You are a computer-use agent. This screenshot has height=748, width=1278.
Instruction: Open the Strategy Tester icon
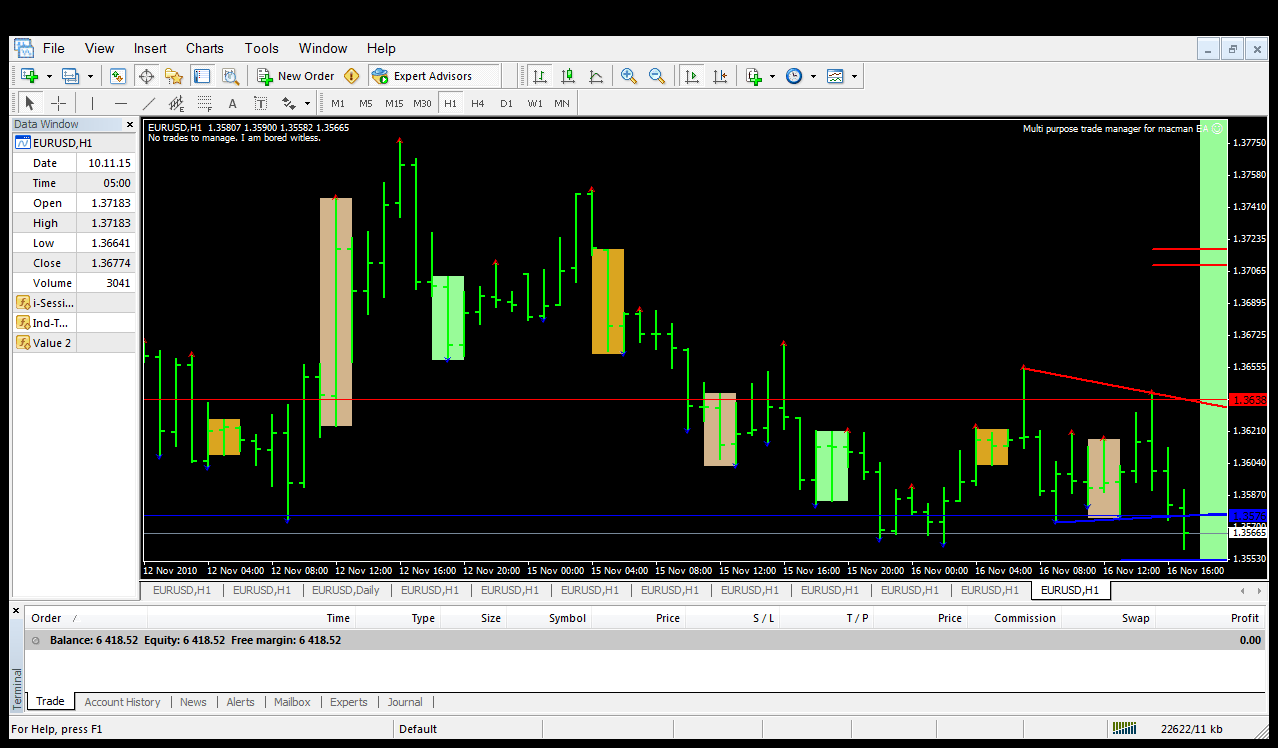tap(230, 76)
